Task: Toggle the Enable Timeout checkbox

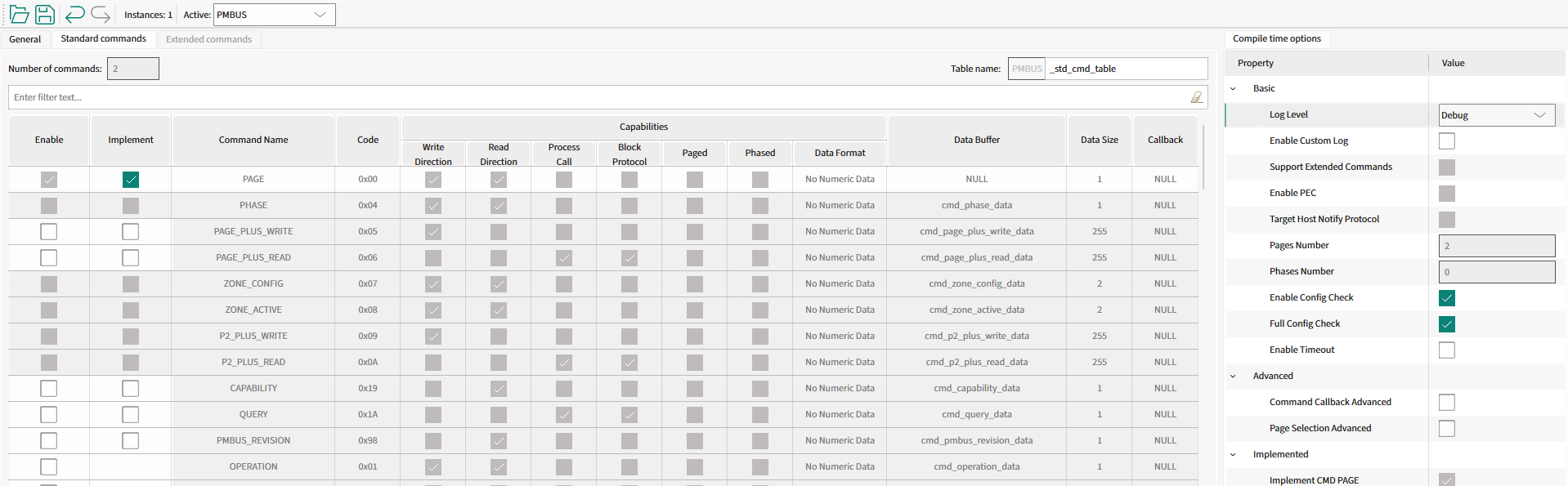Action: coord(1447,350)
